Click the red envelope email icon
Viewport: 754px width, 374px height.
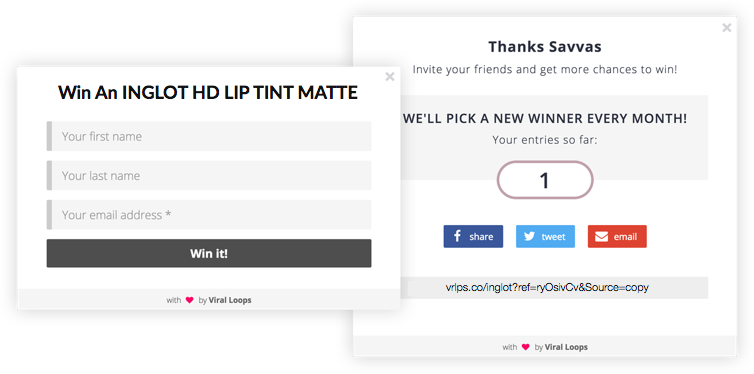coord(602,237)
